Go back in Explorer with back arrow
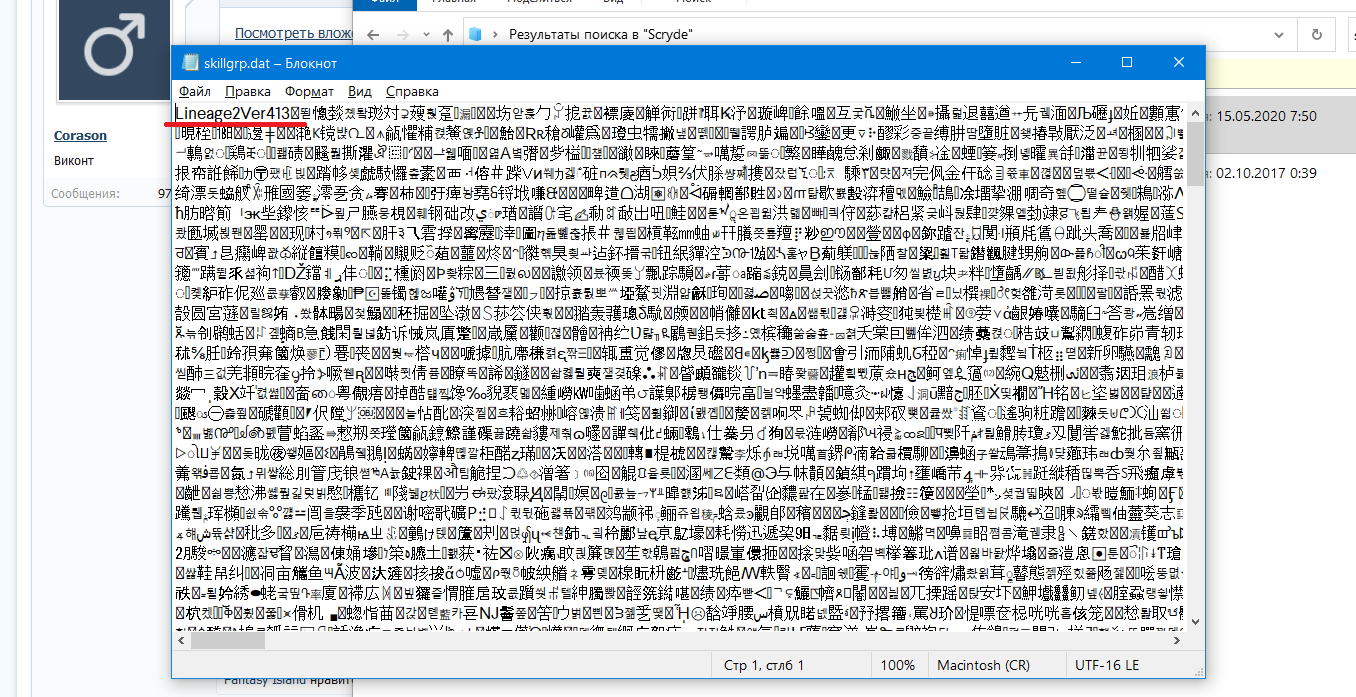The width and height of the screenshot is (1356, 697). click(x=372, y=34)
